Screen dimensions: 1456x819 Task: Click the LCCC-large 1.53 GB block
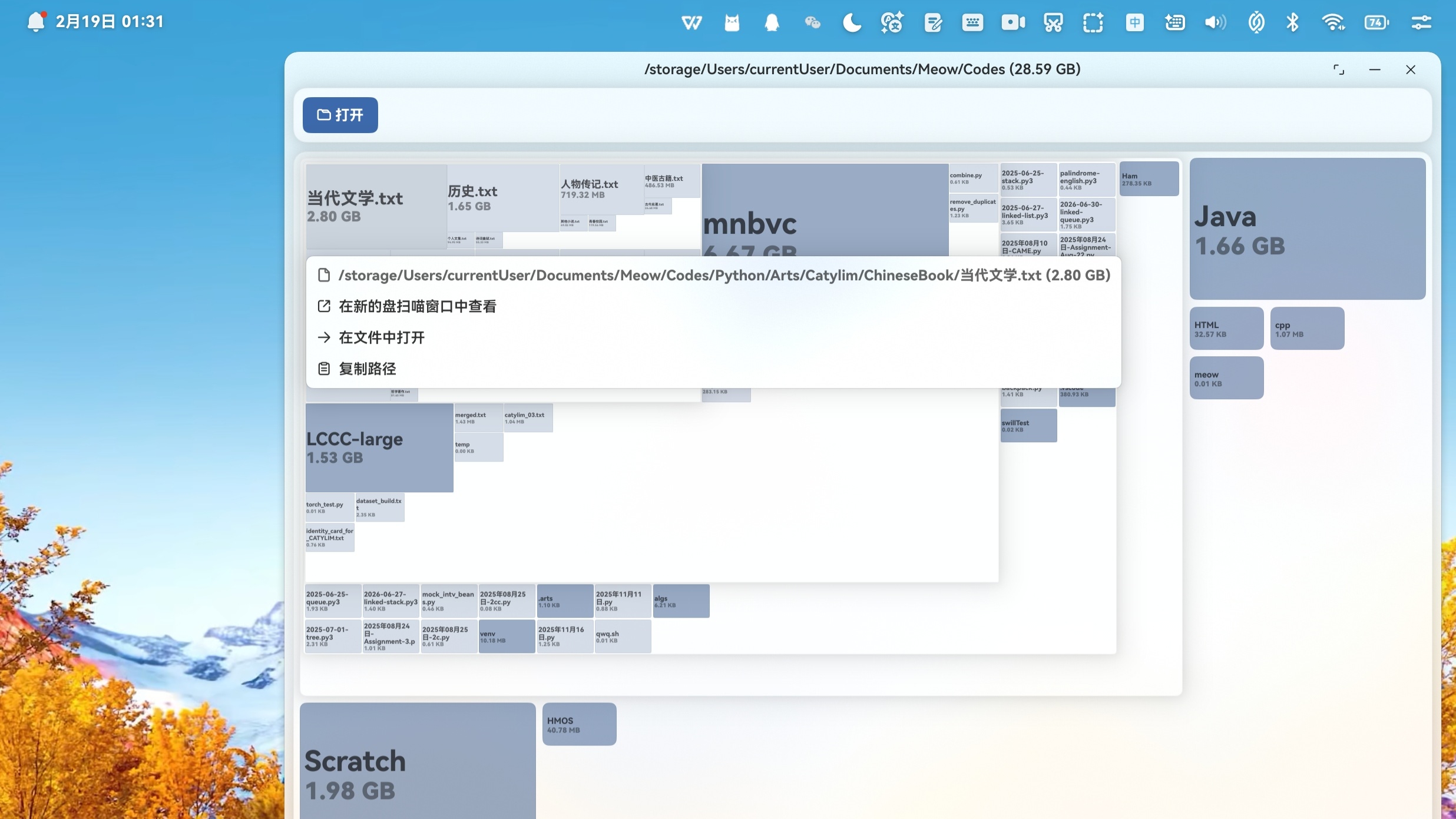pos(379,447)
